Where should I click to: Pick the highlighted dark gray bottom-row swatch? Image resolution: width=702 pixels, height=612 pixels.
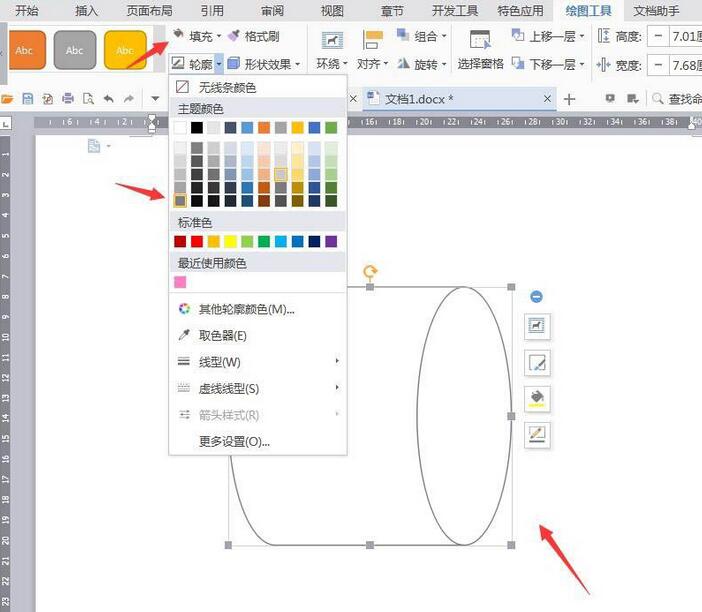point(180,201)
